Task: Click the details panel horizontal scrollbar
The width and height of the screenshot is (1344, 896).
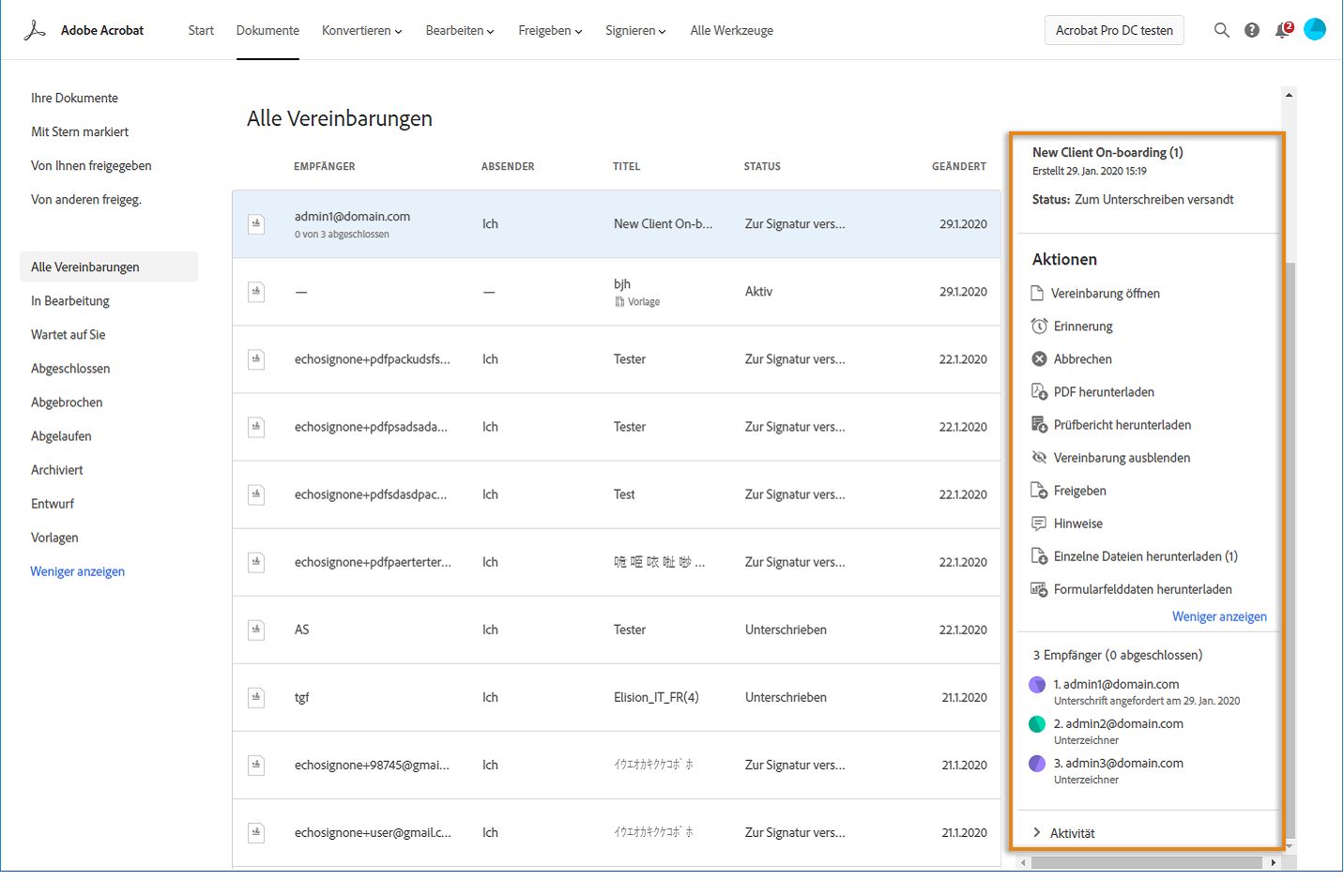Action: pyautogui.click(x=1146, y=862)
